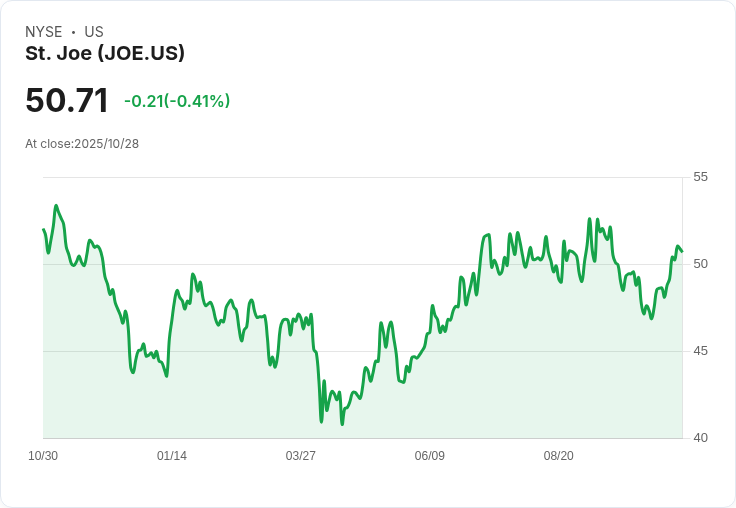
Task: Click the St. Joe (JOE.US) stock title
Action: click(105, 54)
